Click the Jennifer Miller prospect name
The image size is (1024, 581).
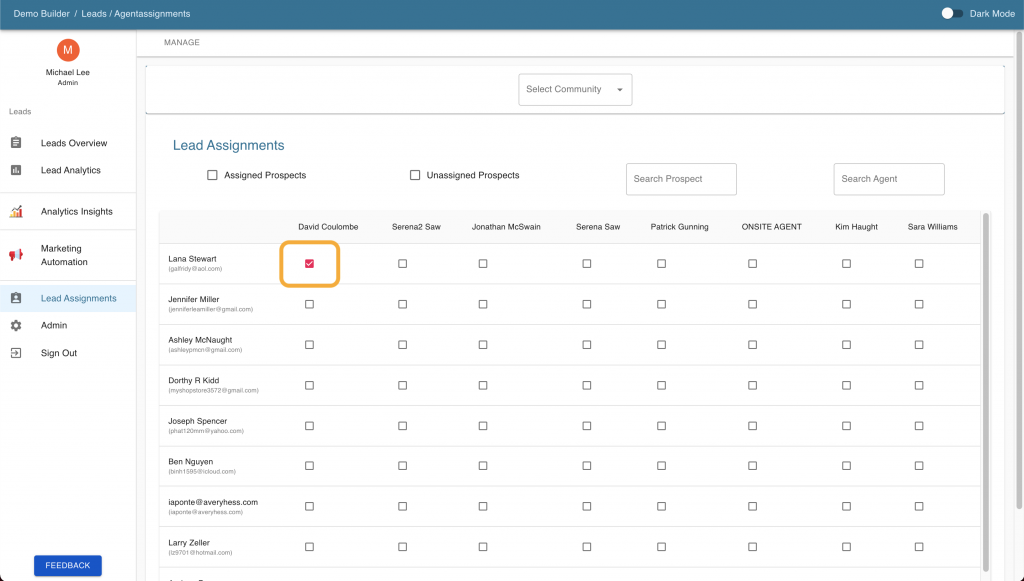(x=193, y=300)
